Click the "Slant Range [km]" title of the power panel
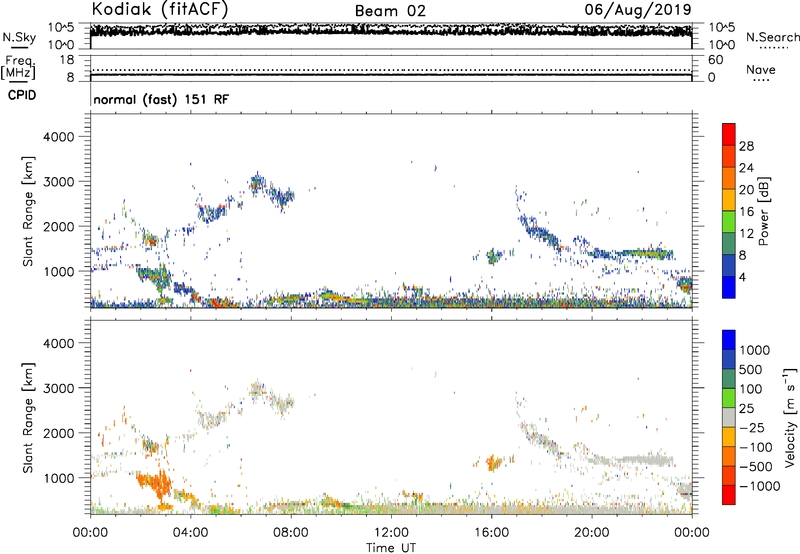The image size is (800, 554). point(28,211)
